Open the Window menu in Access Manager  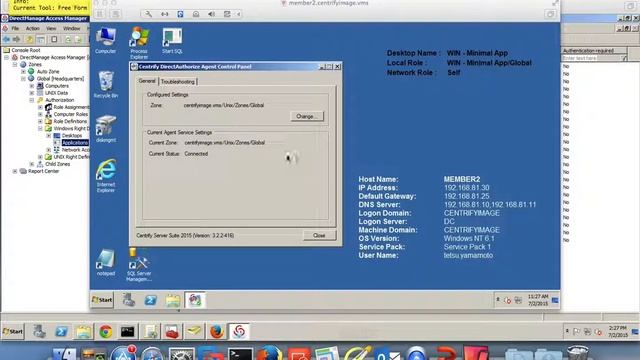71,29
